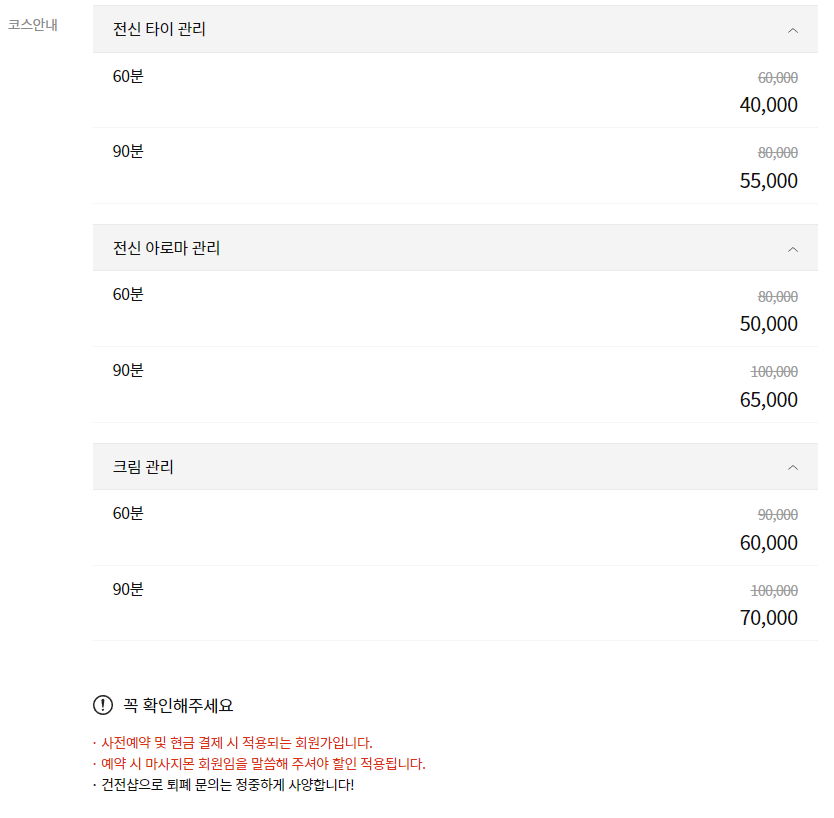Click the 65,000 discounted price
This screenshot has height=818, width=834.
(768, 400)
